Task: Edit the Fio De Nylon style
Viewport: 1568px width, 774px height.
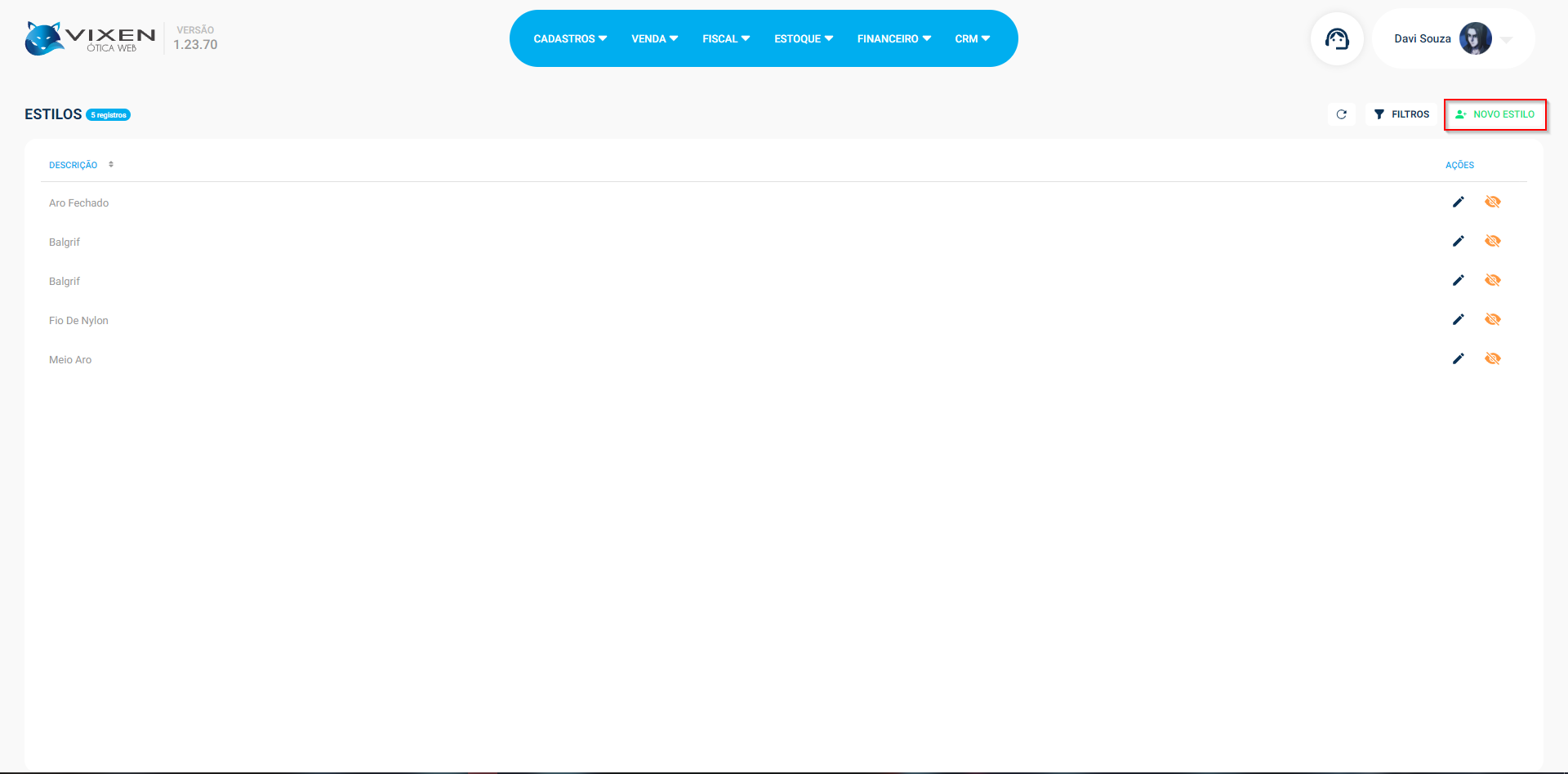Action: pyautogui.click(x=1459, y=319)
